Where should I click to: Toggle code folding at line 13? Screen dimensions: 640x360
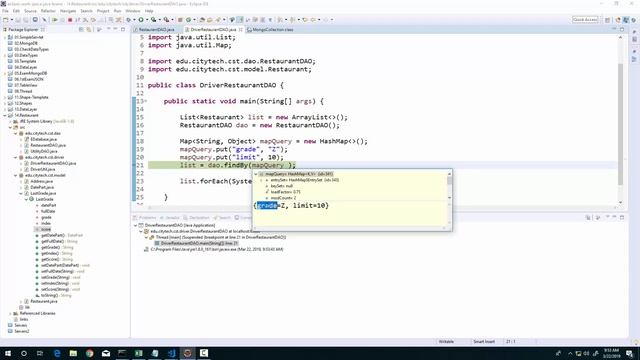click(146, 101)
